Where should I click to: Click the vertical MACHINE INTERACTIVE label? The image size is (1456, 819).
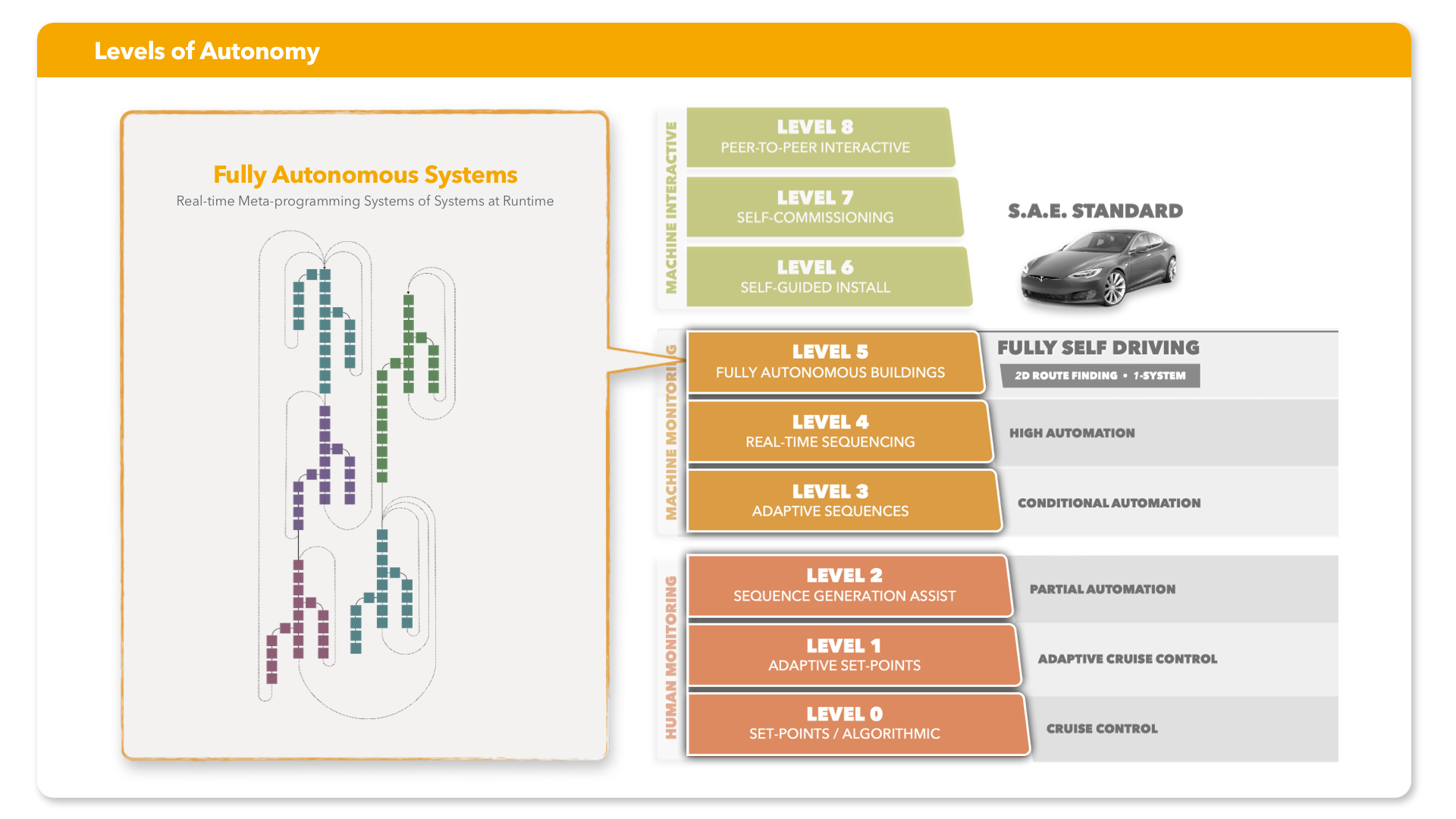pyautogui.click(x=670, y=208)
